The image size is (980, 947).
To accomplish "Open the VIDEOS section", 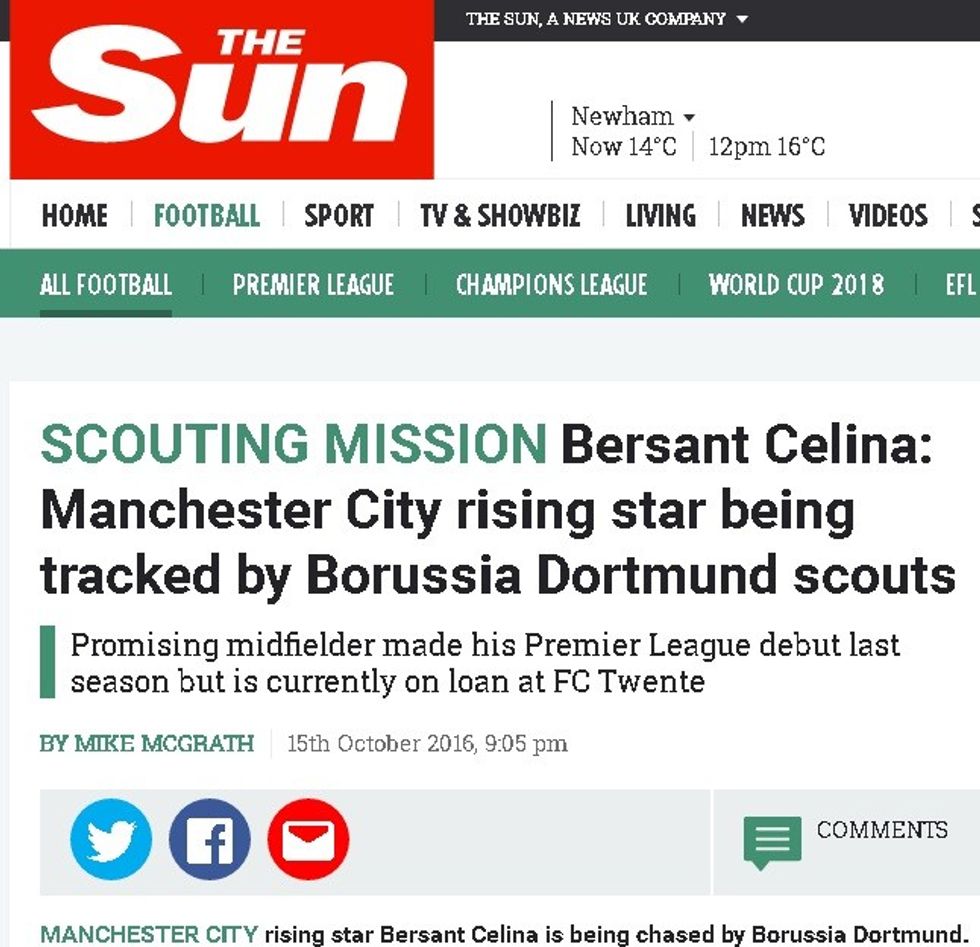I will pos(886,215).
